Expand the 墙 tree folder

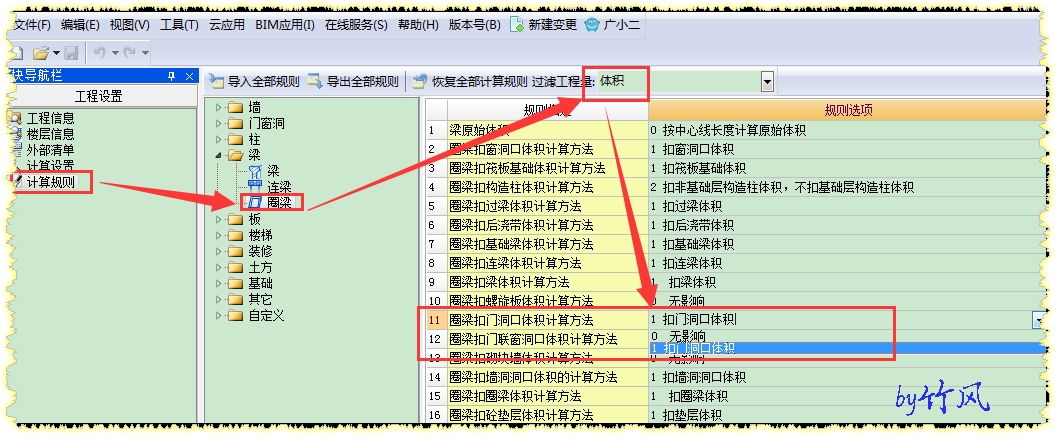pyautogui.click(x=218, y=107)
